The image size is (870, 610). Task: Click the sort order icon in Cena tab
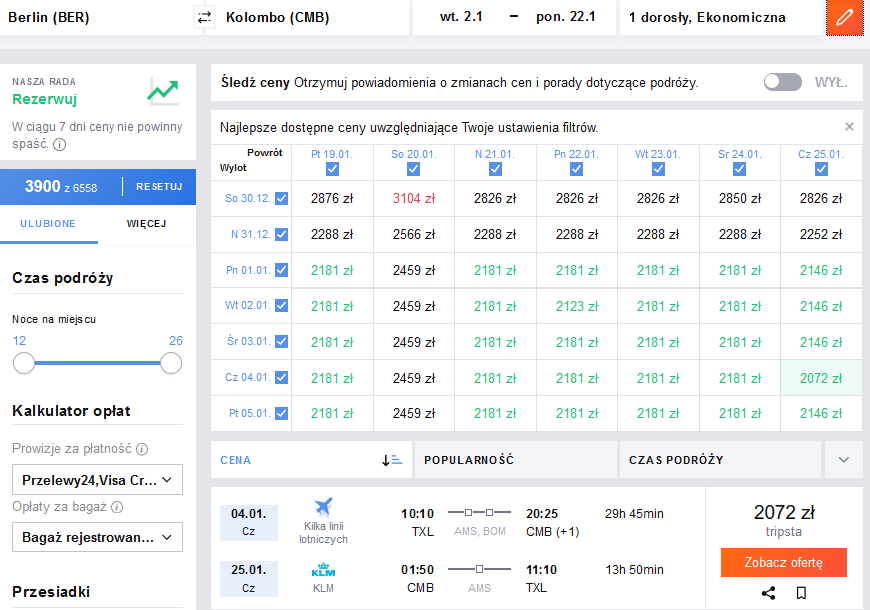[x=392, y=460]
